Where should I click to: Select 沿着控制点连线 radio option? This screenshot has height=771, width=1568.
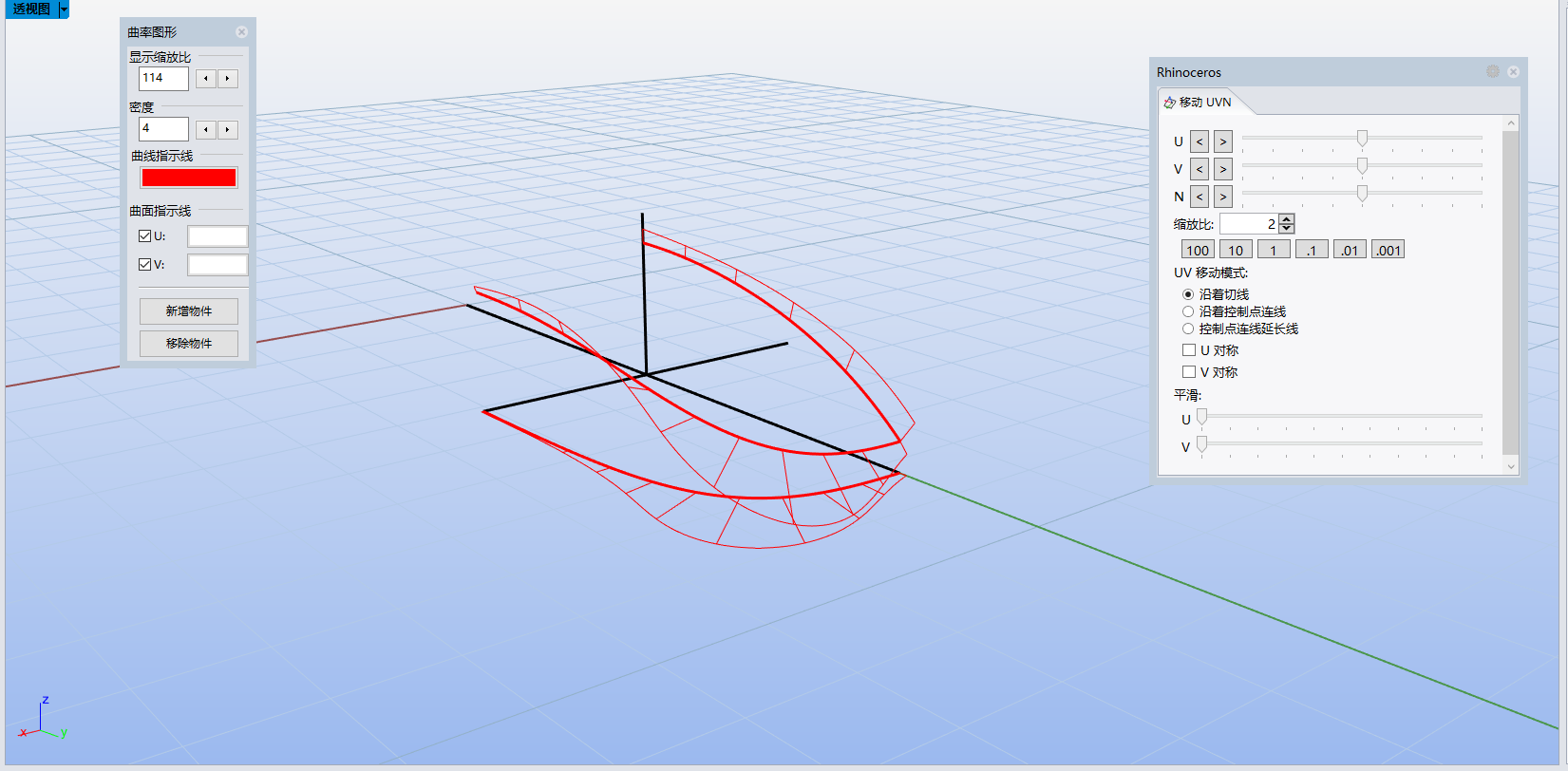[x=1188, y=311]
